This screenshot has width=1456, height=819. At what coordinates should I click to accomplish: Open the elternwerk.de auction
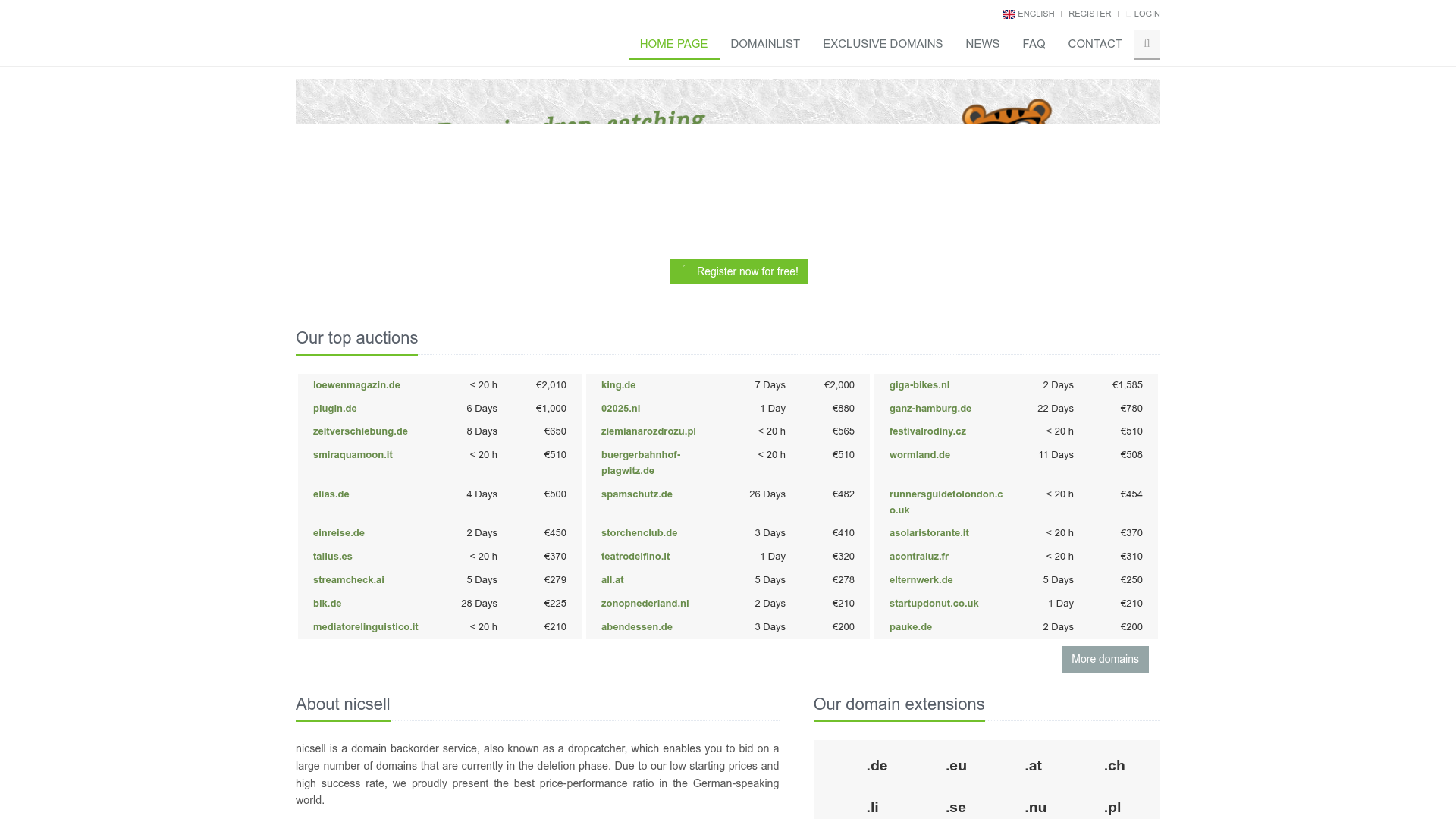tap(921, 580)
